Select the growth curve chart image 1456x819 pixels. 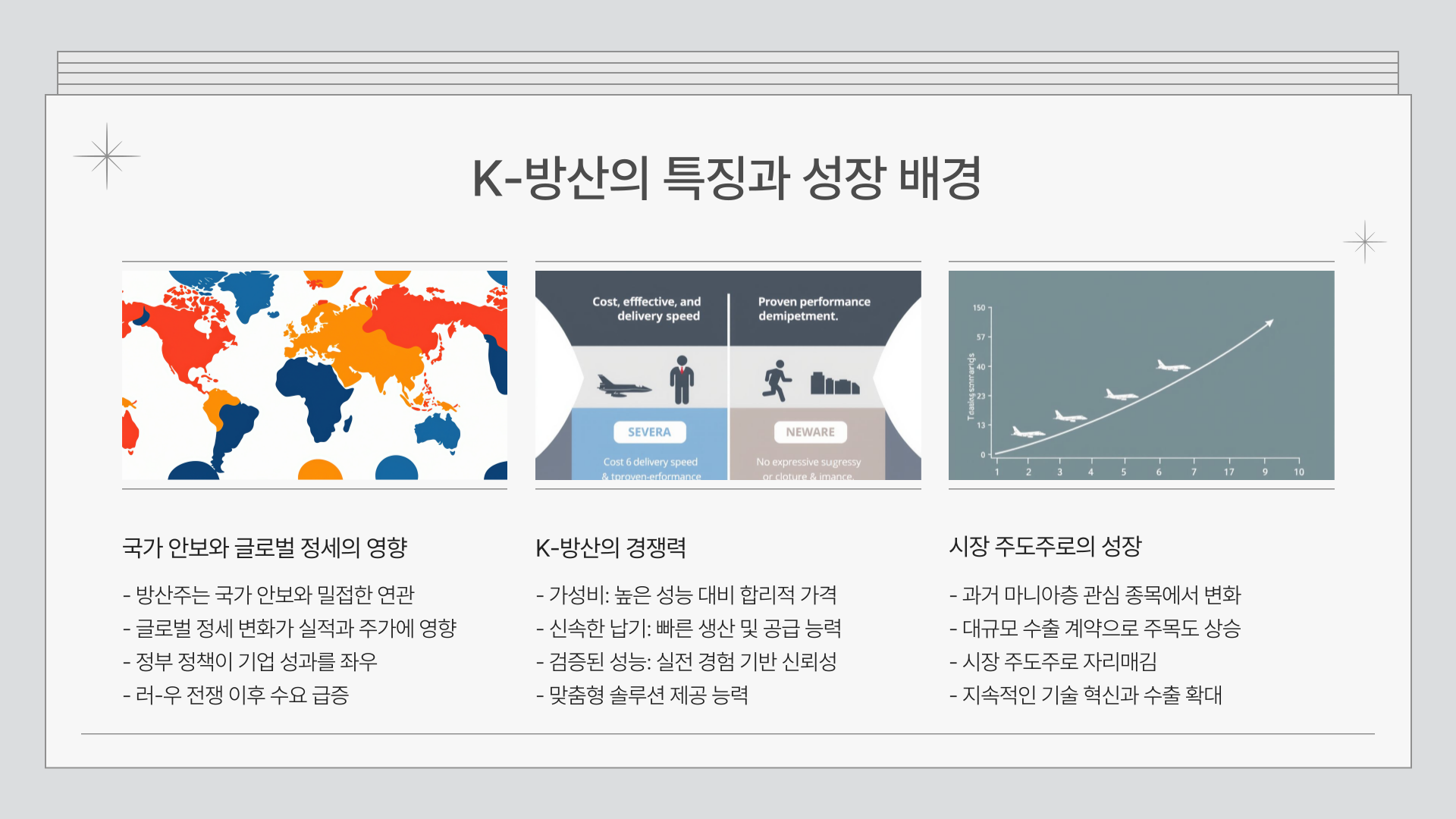[1141, 375]
